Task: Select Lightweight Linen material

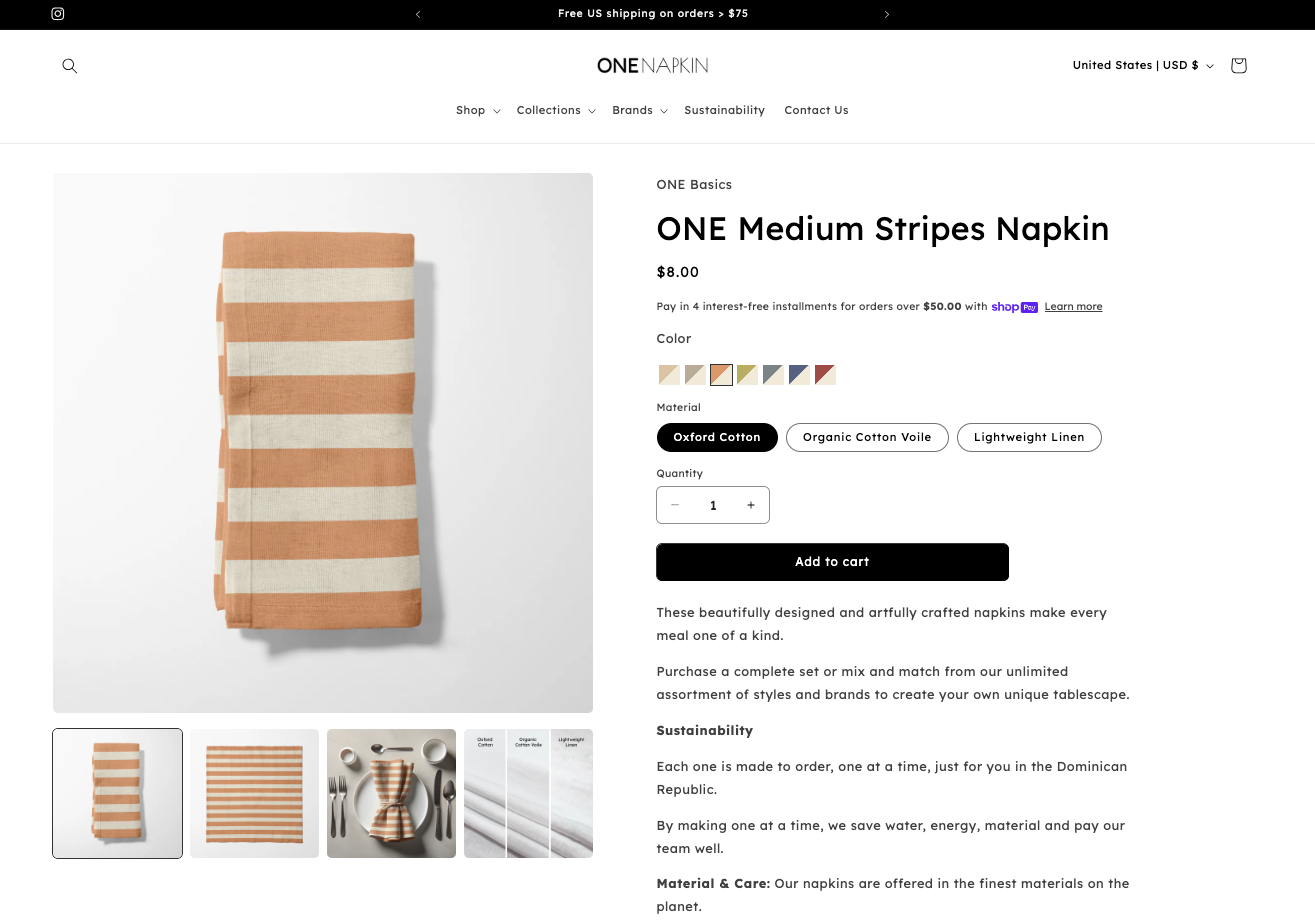Action: pos(1029,437)
